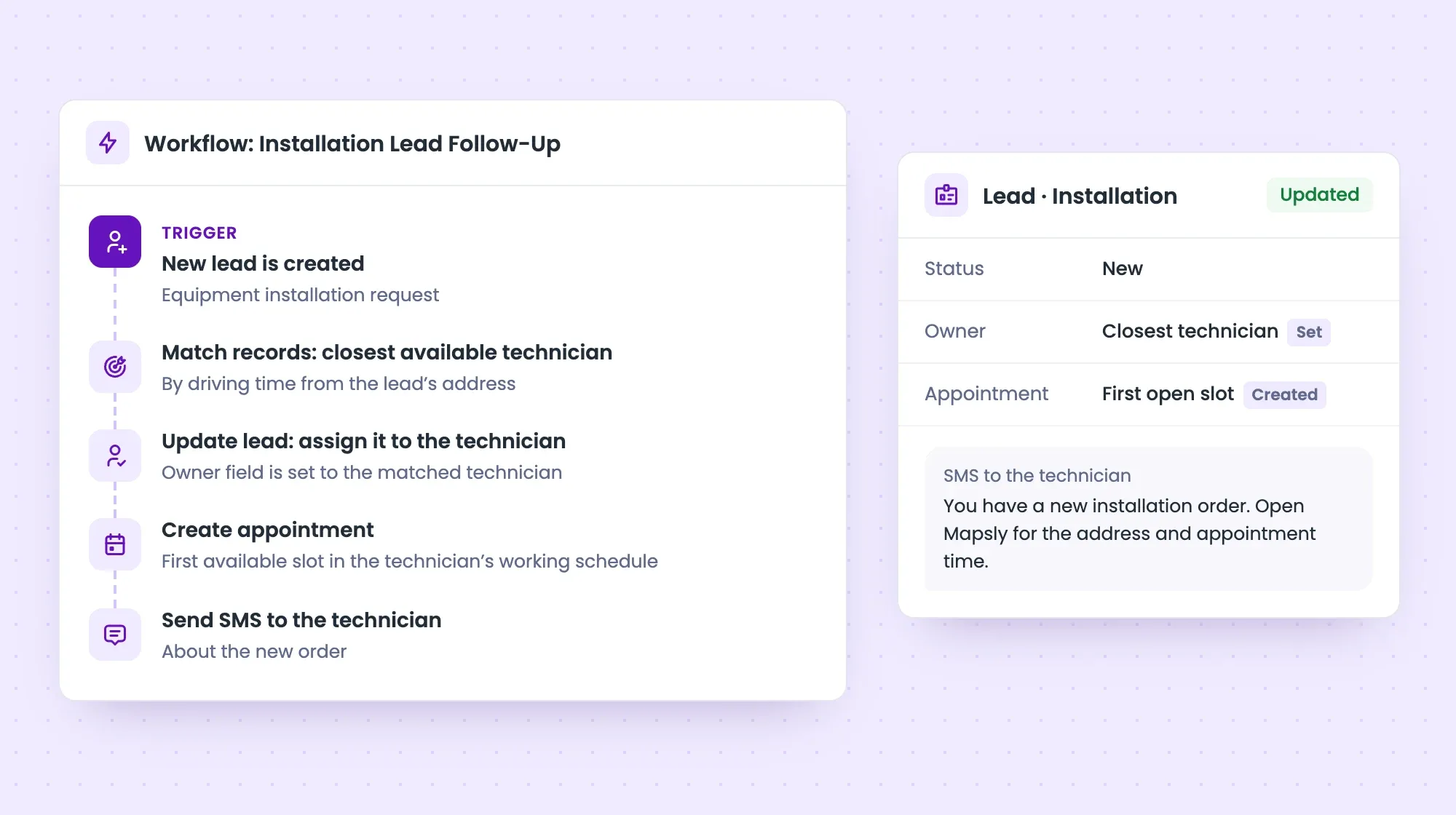Select the Create appointment step title

[x=268, y=530]
